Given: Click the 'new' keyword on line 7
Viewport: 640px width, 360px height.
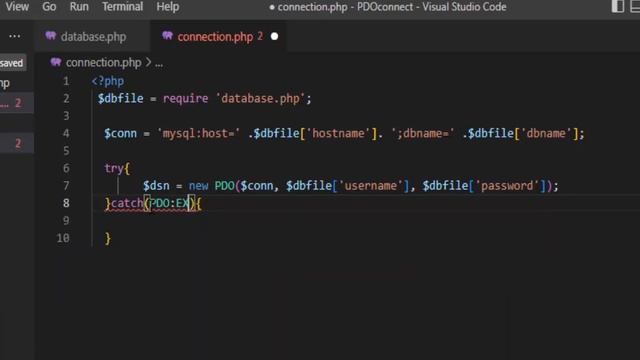Looking at the screenshot, I should click(198, 186).
